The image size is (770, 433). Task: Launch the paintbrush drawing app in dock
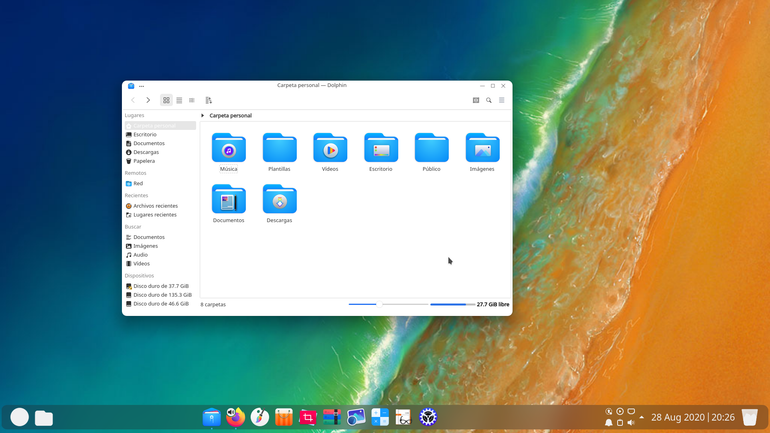click(x=260, y=417)
